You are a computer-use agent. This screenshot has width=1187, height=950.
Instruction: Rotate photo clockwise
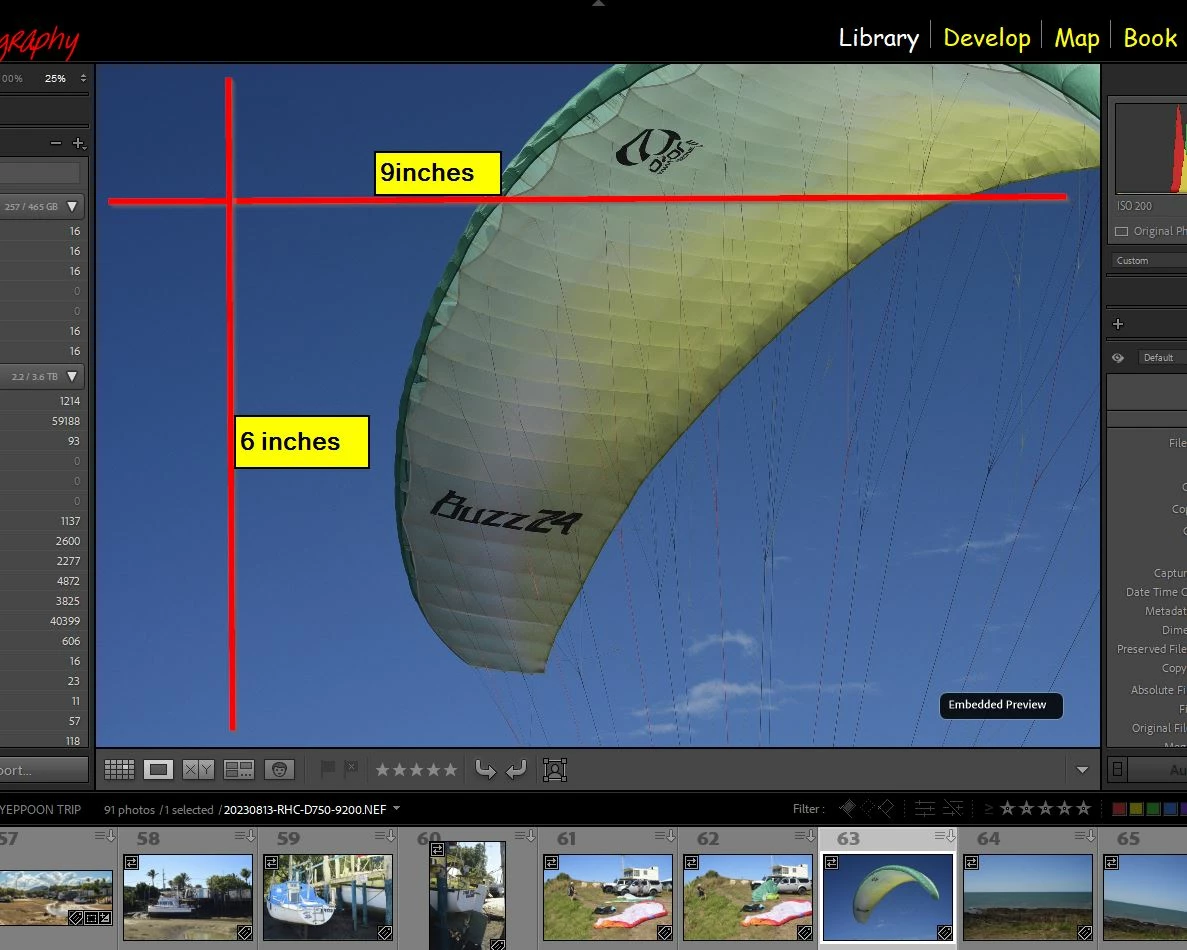[516, 770]
